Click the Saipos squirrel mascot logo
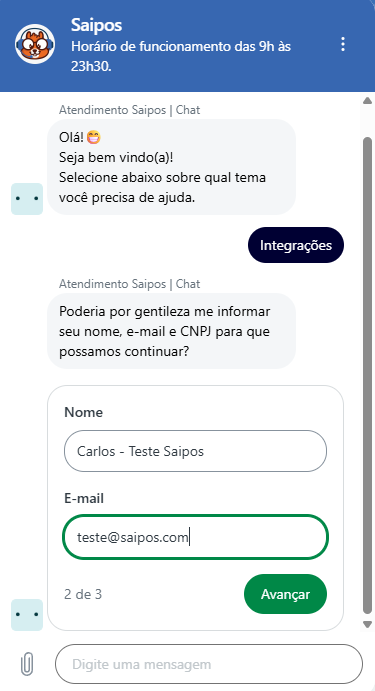This screenshot has height=691, width=375. tap(35, 44)
